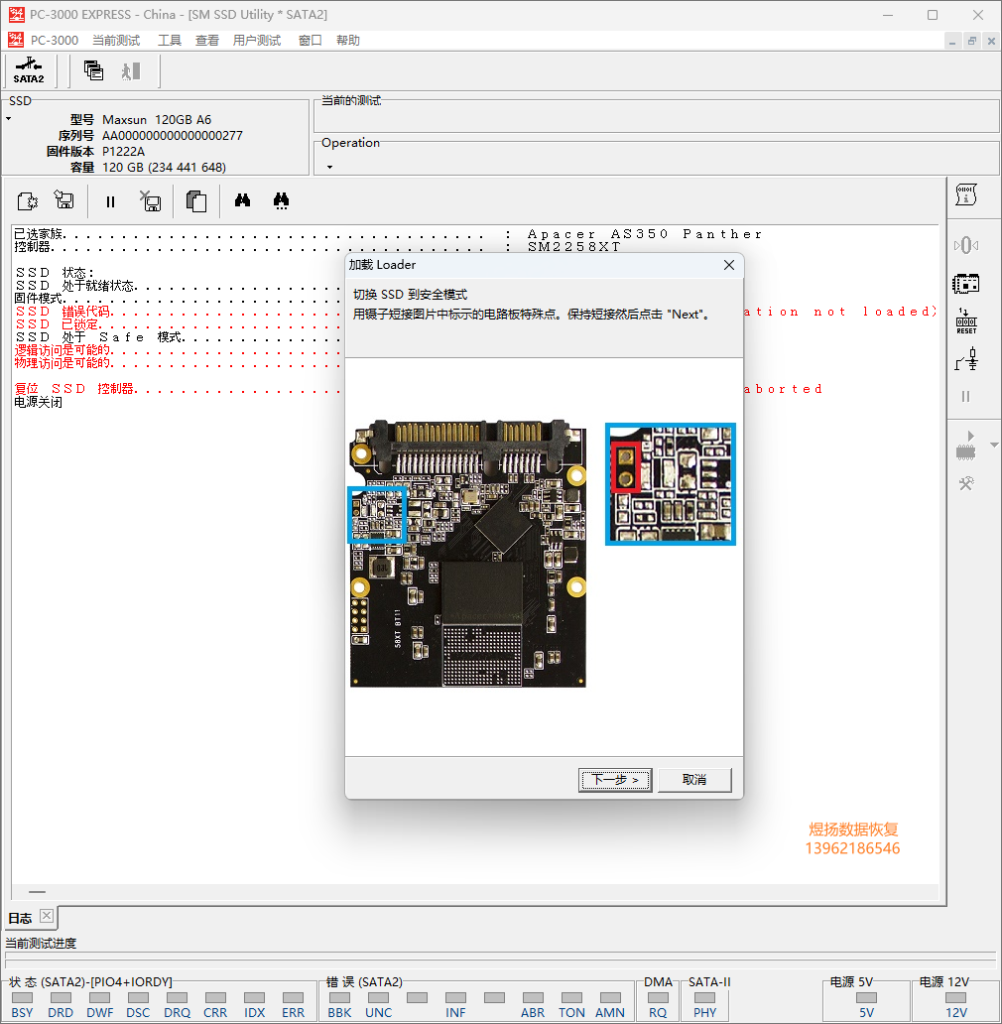Click the SSD board photo thumbnail
This screenshot has width=1002, height=1024.
[468, 553]
